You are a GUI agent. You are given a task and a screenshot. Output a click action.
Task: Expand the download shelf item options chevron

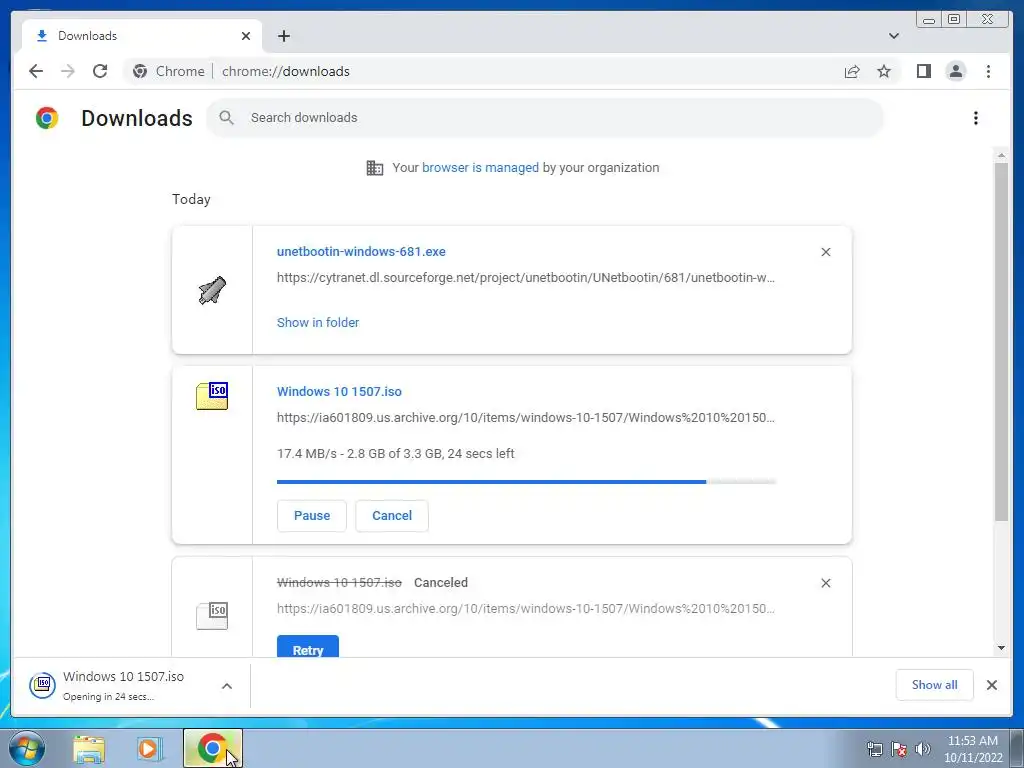click(x=227, y=686)
